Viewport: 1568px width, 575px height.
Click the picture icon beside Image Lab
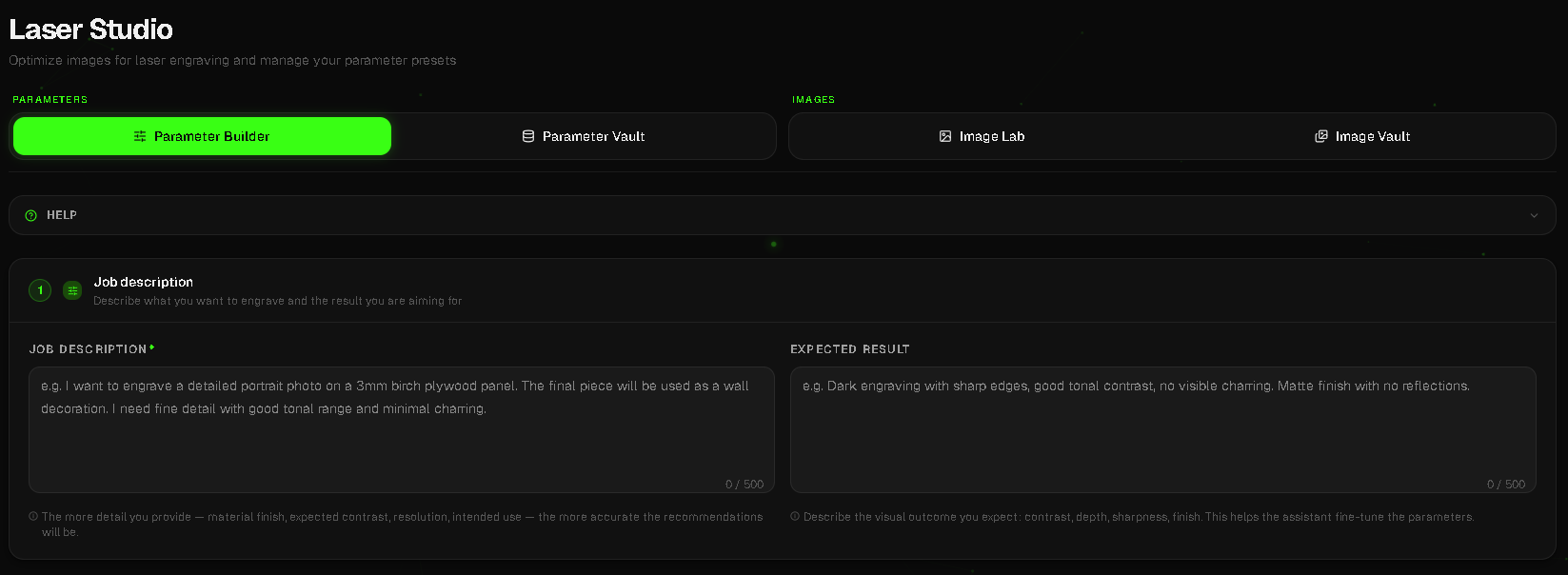click(945, 136)
